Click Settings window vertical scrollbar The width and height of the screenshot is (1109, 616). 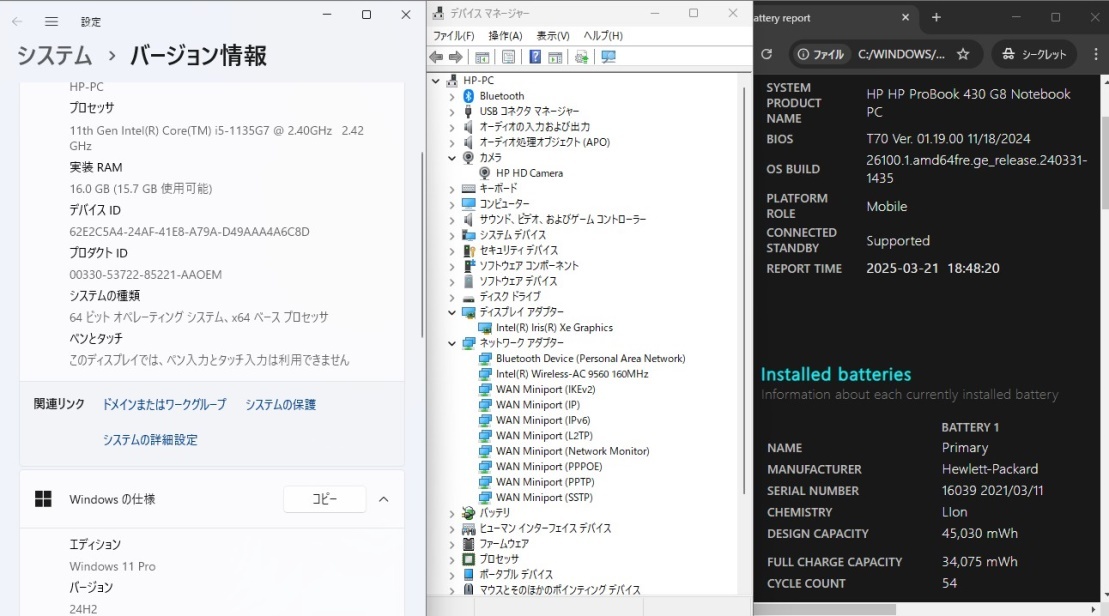point(422,244)
